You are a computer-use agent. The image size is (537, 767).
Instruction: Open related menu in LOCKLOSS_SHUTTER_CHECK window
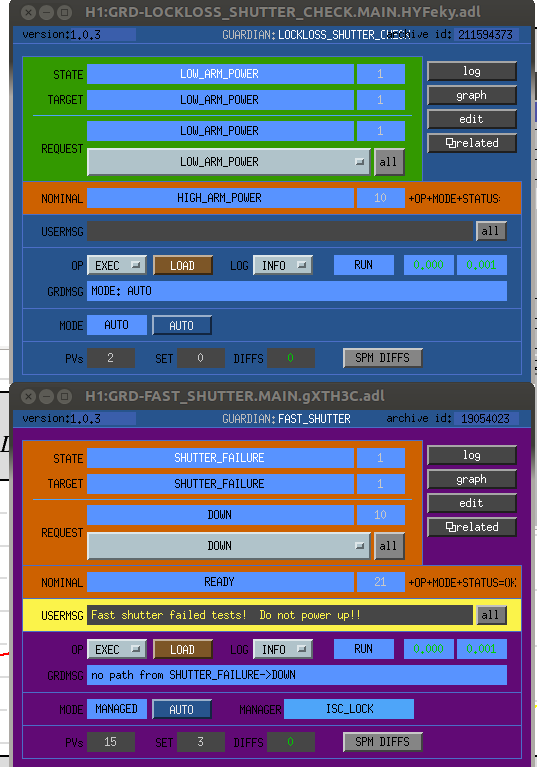click(x=471, y=143)
